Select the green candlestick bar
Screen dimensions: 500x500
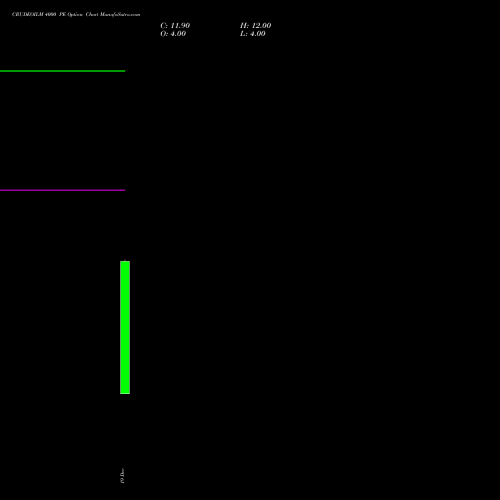[x=125, y=327]
